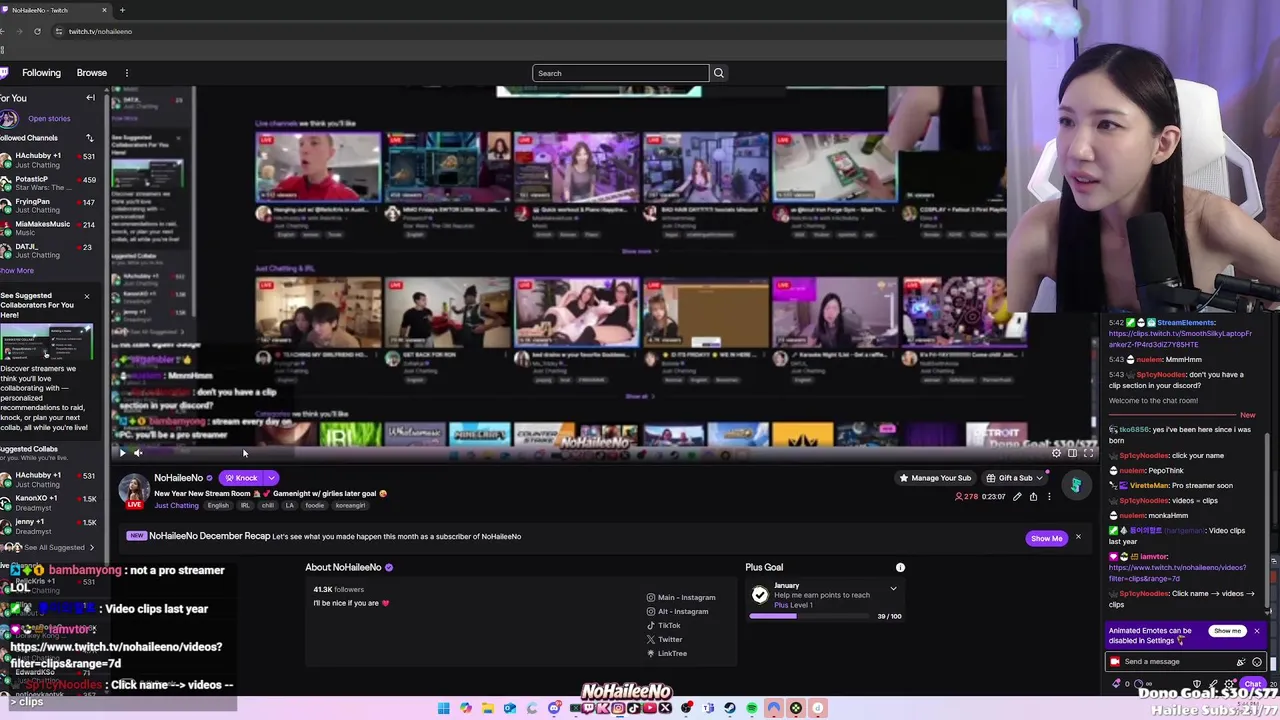The image size is (1280, 720).
Task: Open stories link in sidebar
Action: [x=49, y=119]
